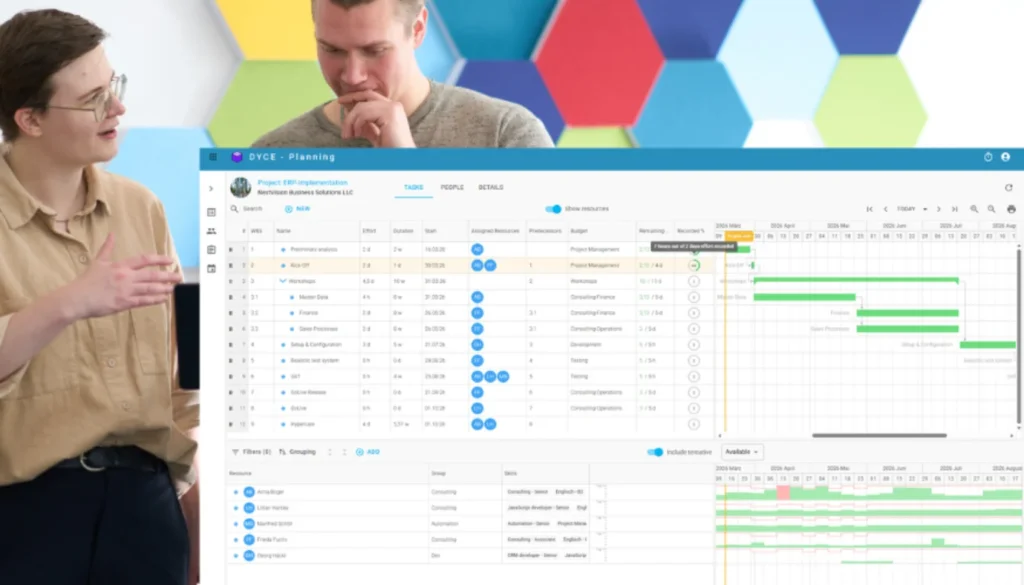
Task: Click the project avatar thumbnail
Action: coord(241,187)
